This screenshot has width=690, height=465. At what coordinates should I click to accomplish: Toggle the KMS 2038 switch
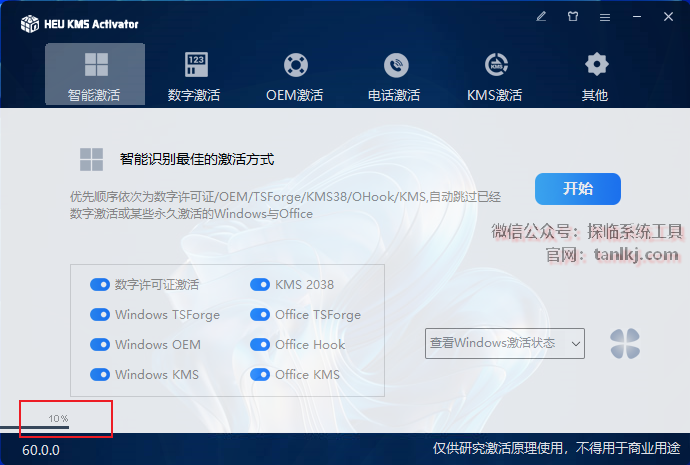tap(260, 285)
